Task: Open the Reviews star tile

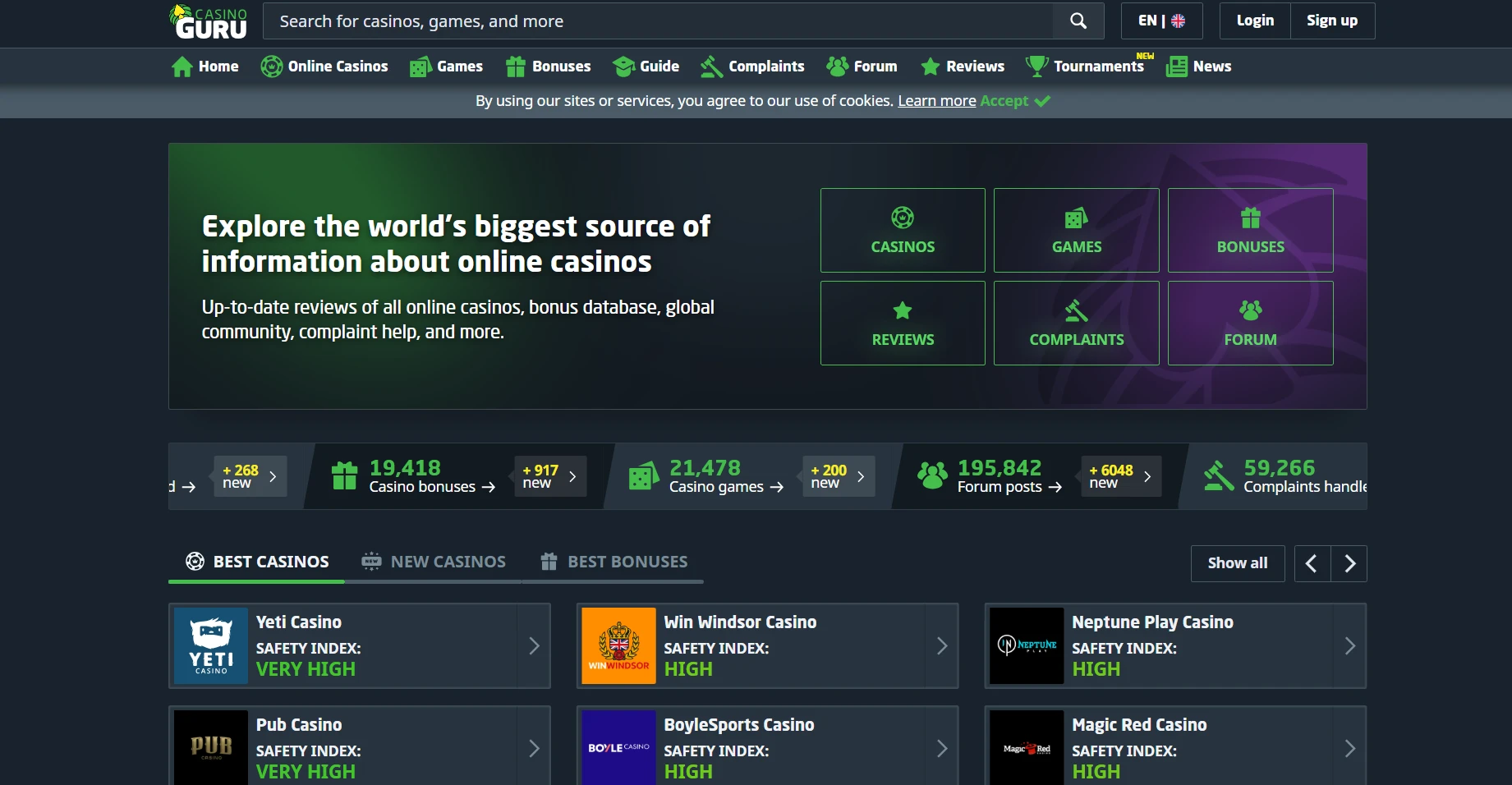Action: click(902, 324)
